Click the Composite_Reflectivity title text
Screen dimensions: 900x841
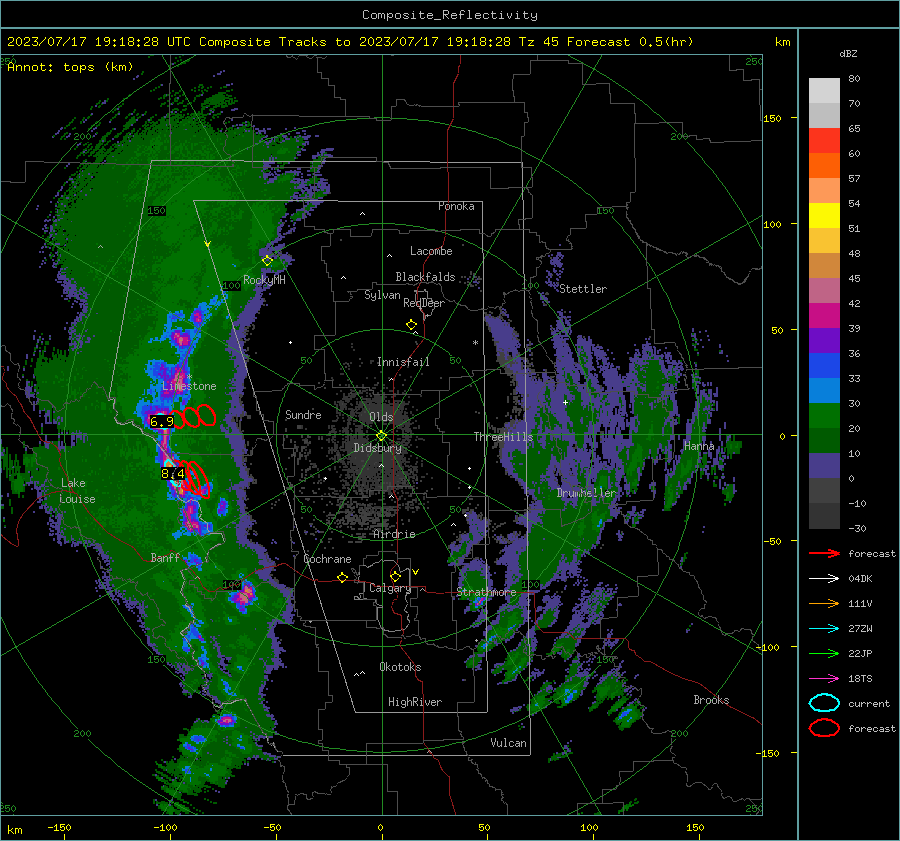[x=450, y=15]
